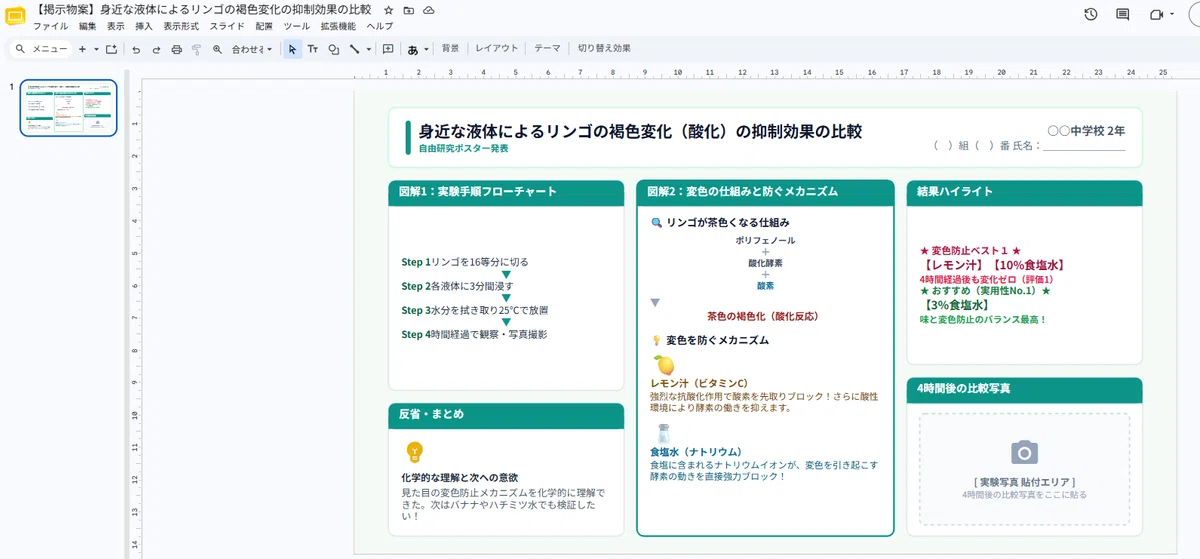Image resolution: width=1200 pixels, height=559 pixels.
Task: Click the lemon emoji icon
Action: 663,365
